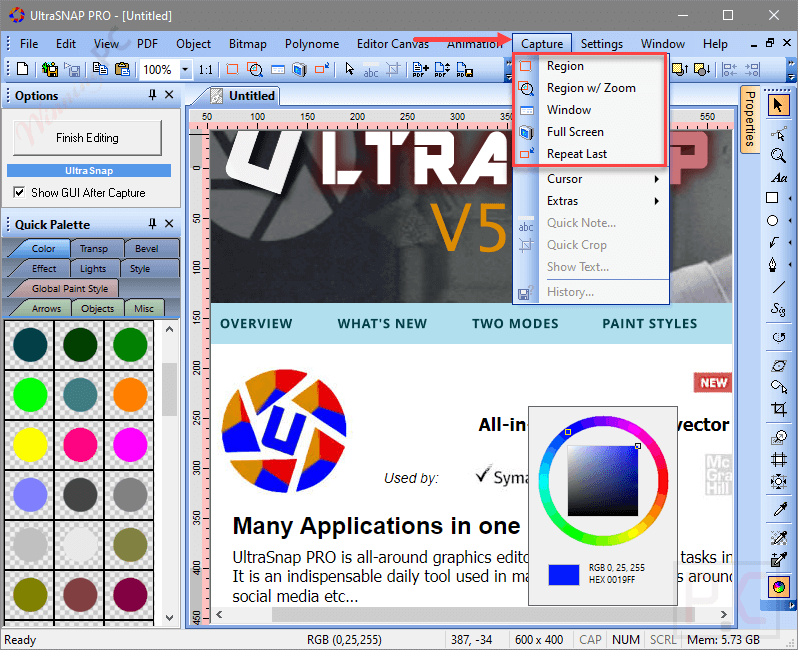The image size is (798, 650).
Task: Pin the Options panel
Action: (x=152, y=95)
